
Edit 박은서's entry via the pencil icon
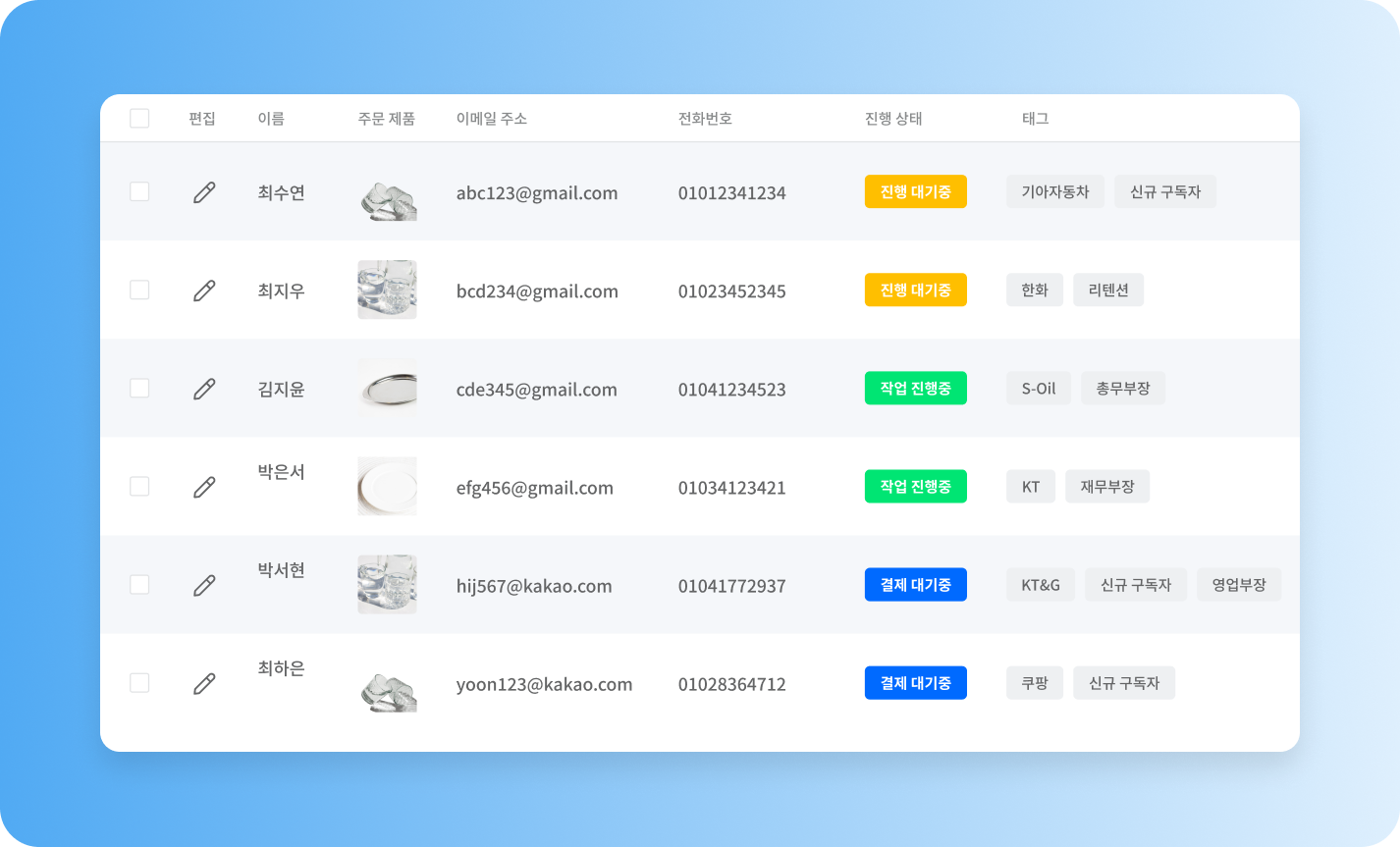tap(203, 486)
